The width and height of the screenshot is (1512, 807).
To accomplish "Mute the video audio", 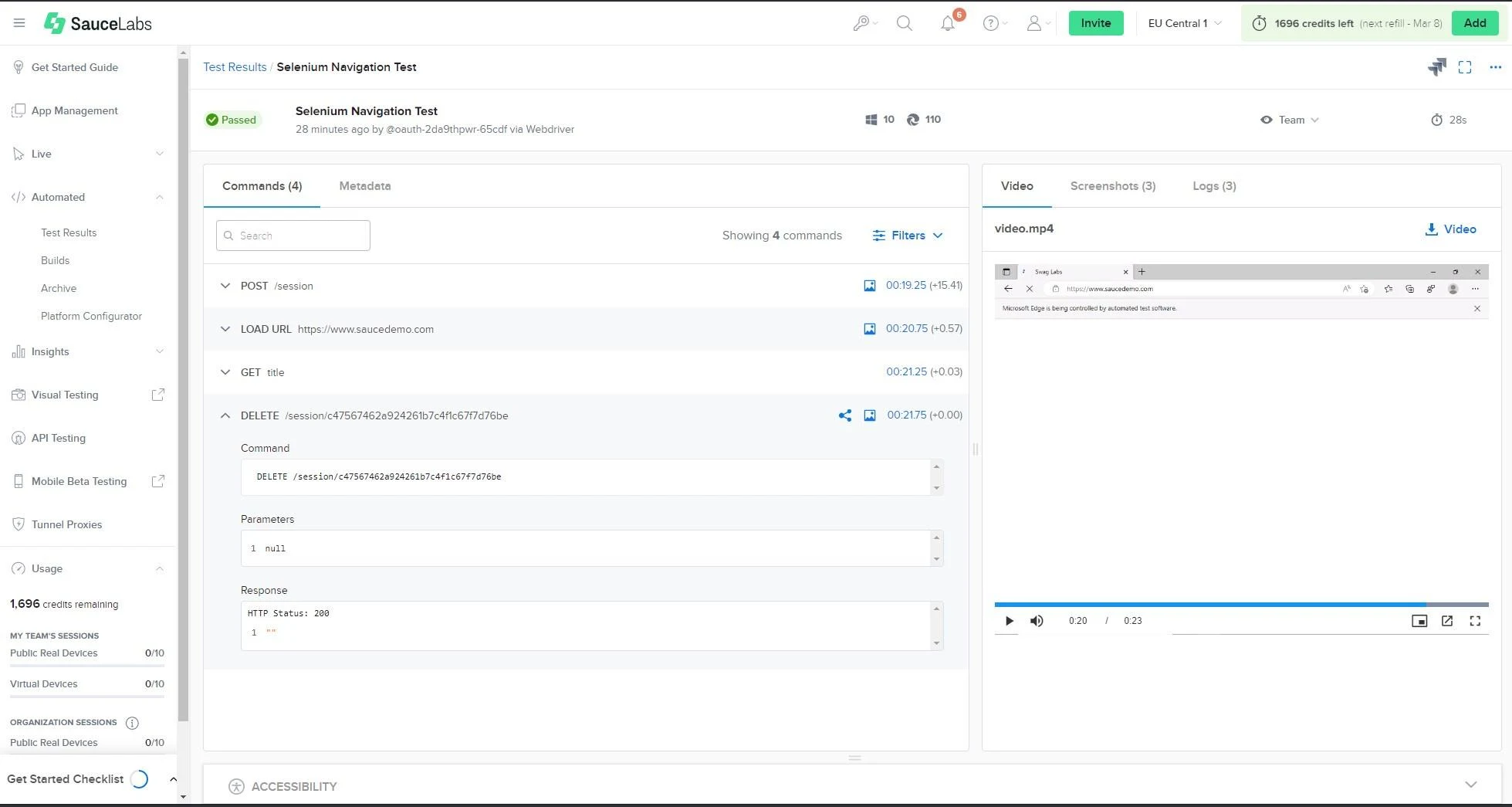I will click(x=1036, y=620).
